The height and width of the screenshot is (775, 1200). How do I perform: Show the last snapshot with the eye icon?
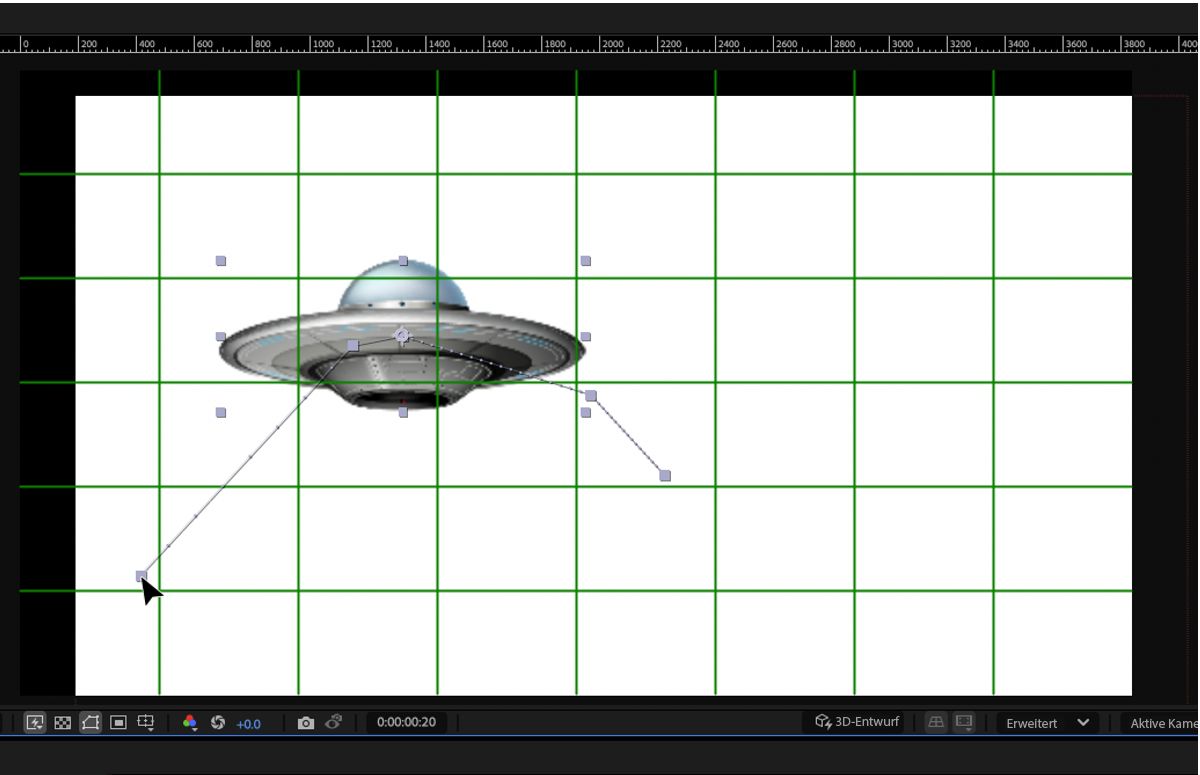point(333,722)
